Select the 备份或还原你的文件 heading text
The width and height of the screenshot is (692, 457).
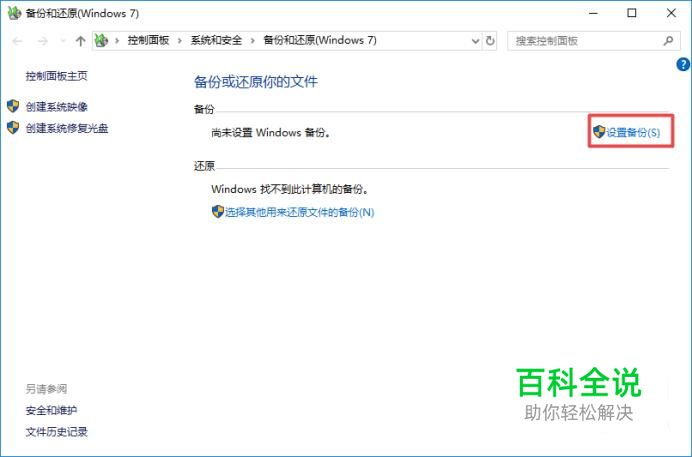256,82
